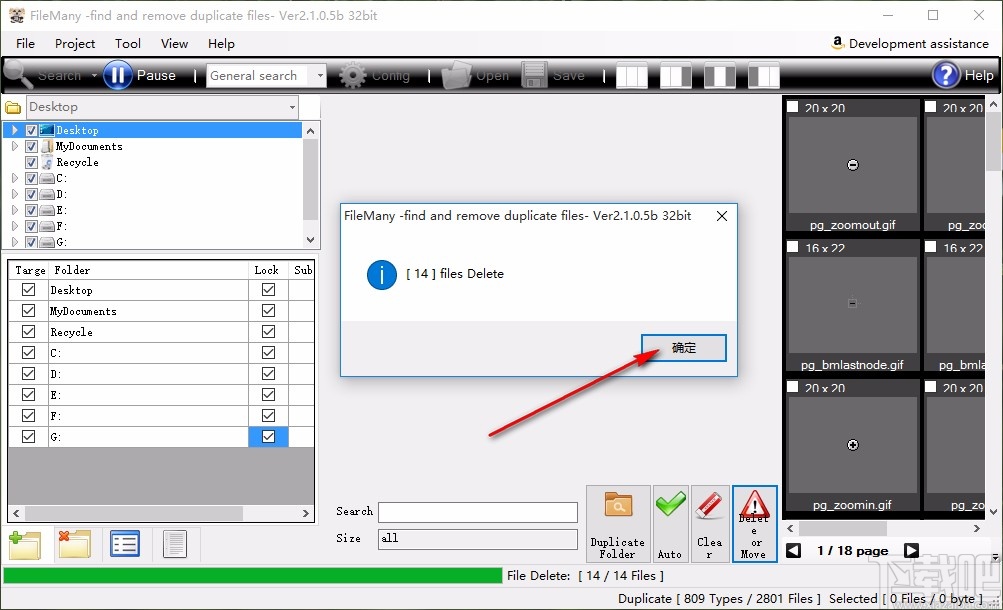The image size is (1003, 610).
Task: Click the Targe column header
Action: (30, 270)
